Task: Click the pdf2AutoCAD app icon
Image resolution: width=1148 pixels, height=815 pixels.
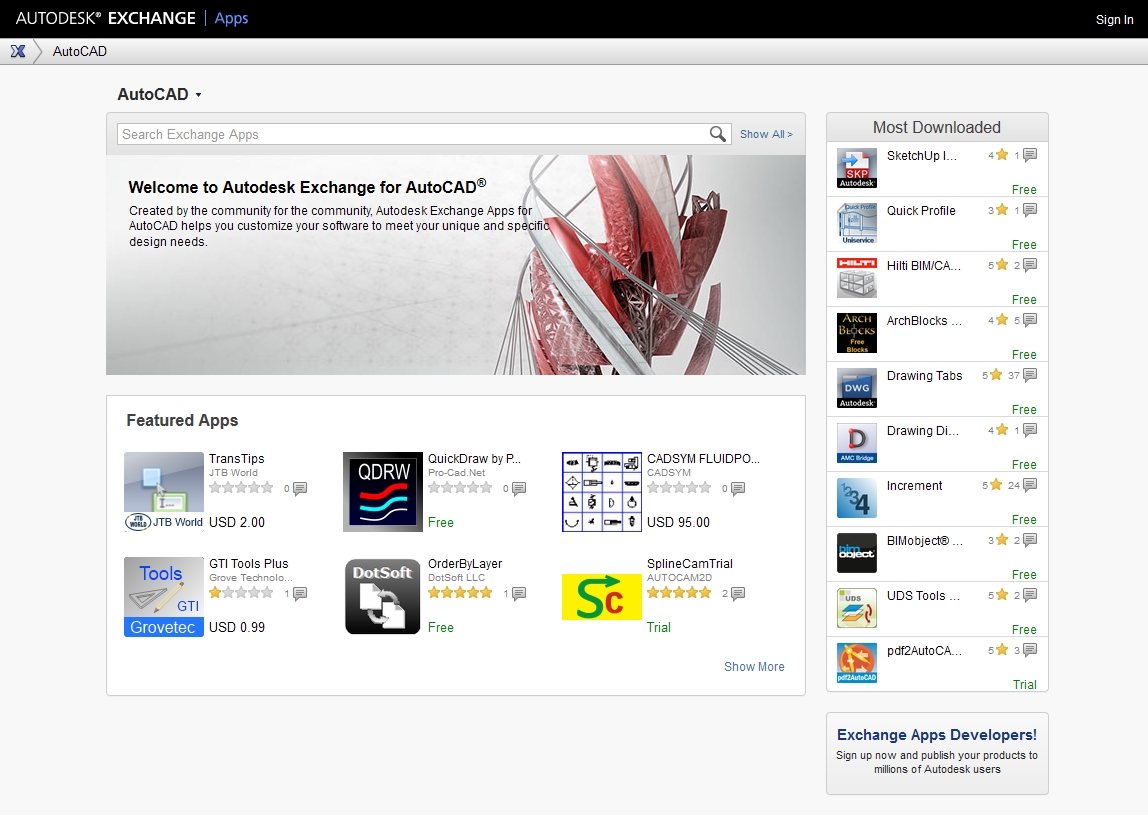Action: (x=858, y=663)
